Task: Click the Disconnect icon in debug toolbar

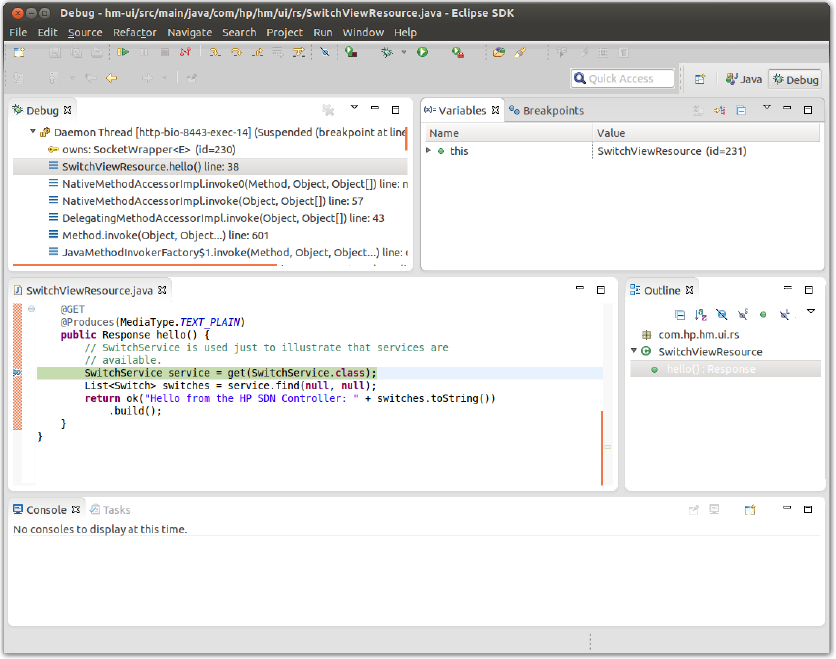Action: (184, 52)
